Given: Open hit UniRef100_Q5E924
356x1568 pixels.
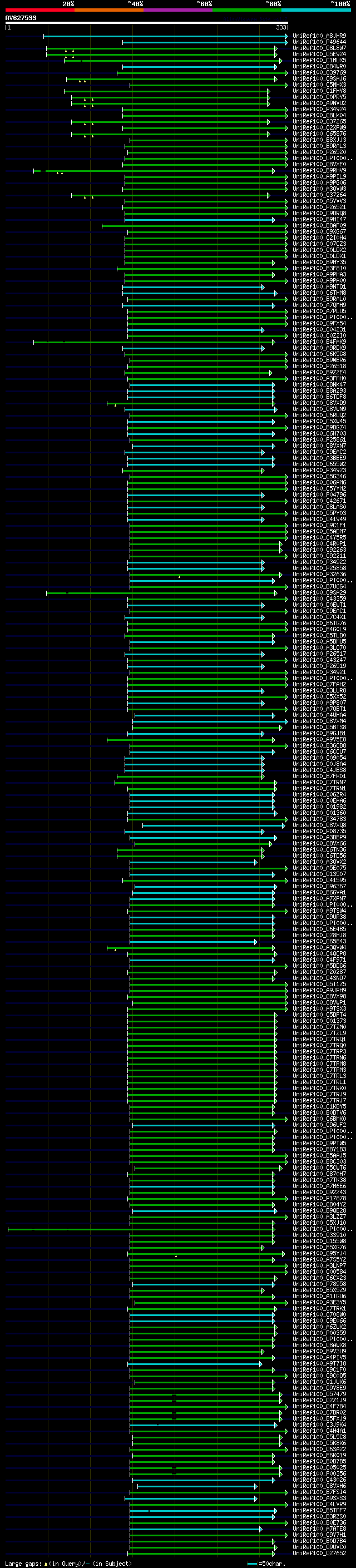Looking at the screenshot, I should 319,54.
